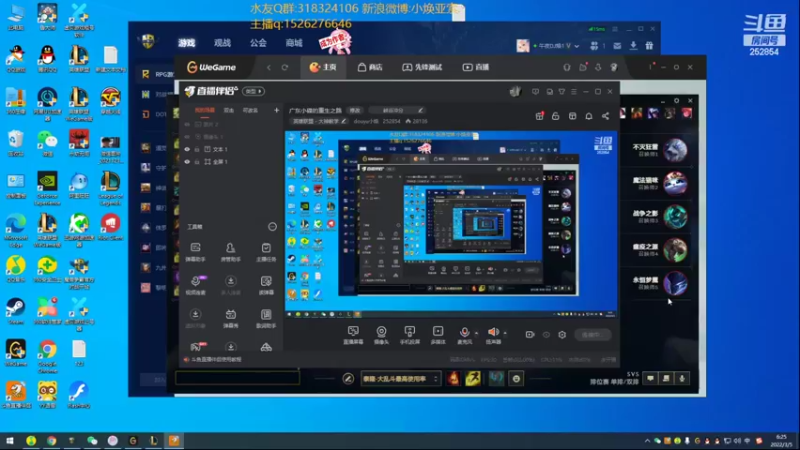Edit rune page with the pencil circle icon

tap(348, 379)
